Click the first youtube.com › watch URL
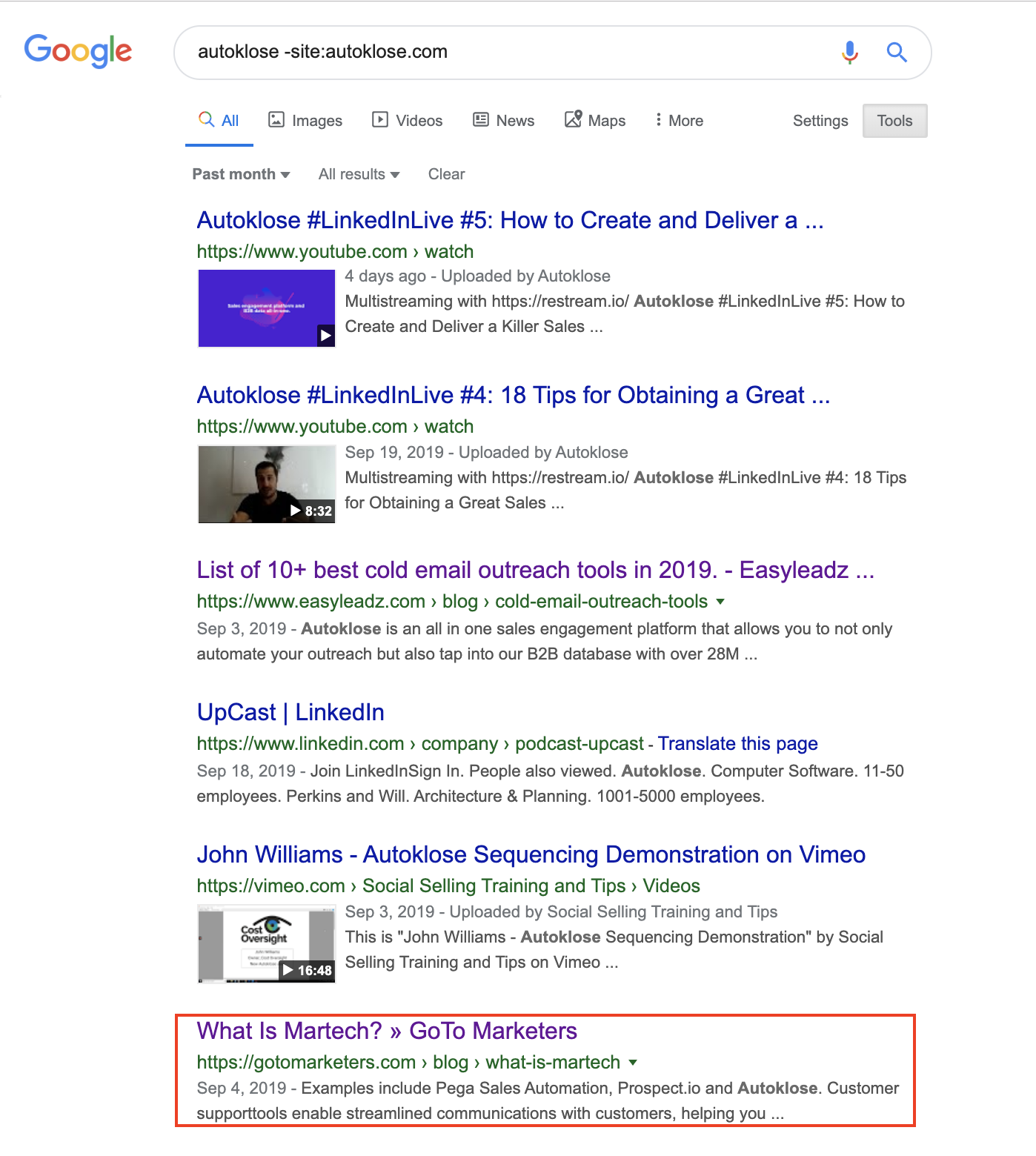This screenshot has width=1036, height=1156. point(335,251)
